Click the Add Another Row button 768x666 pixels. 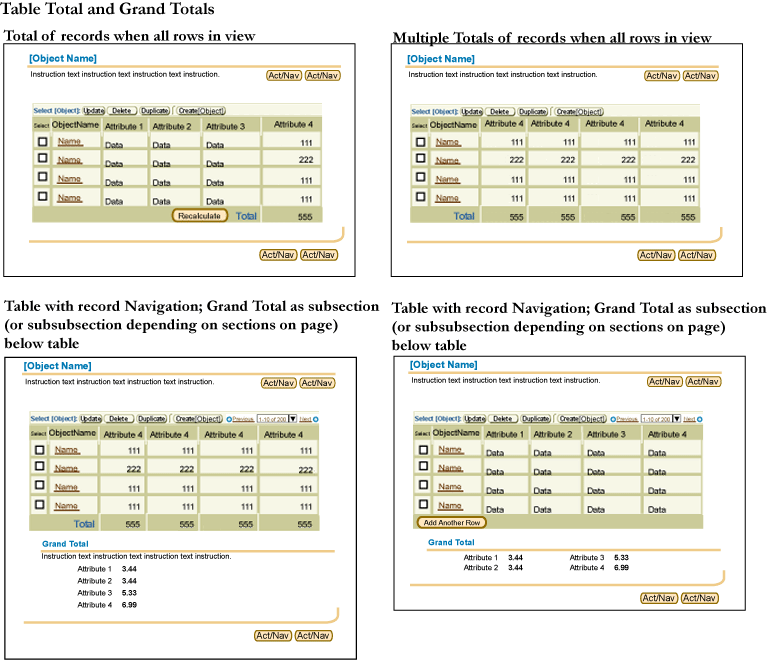tap(452, 523)
